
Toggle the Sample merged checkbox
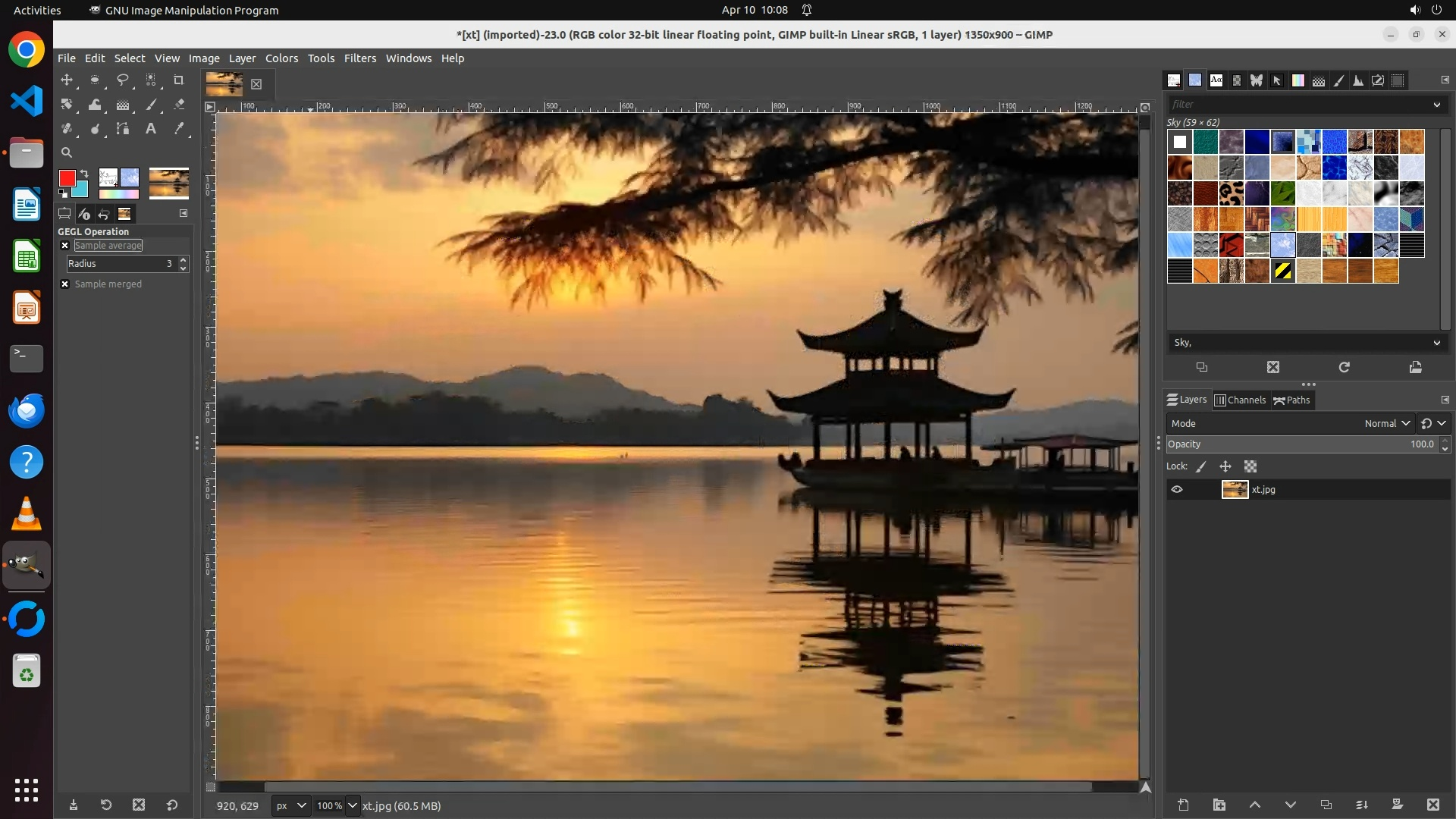(x=65, y=284)
